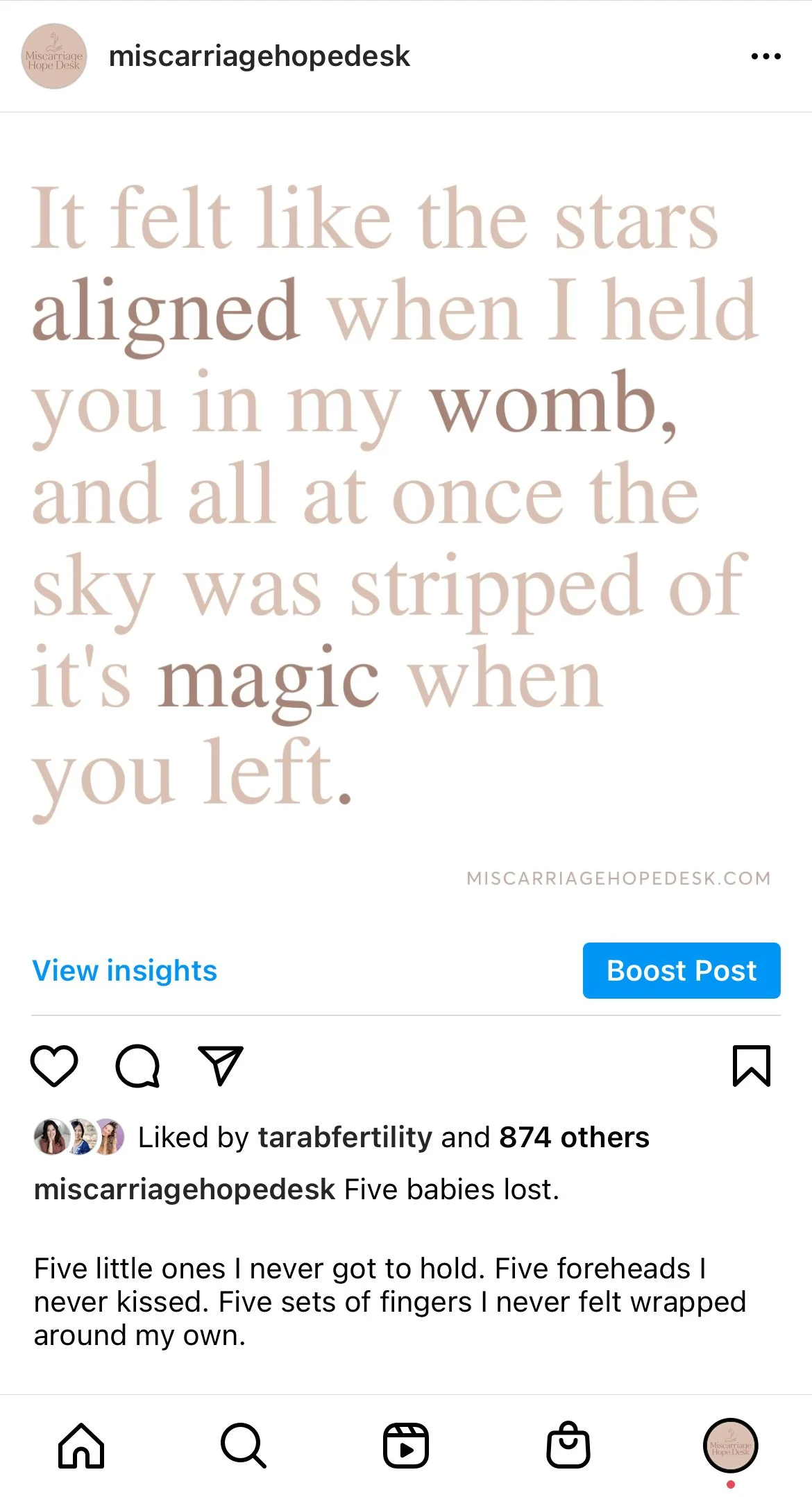Go to the Home feed tab
812x1497 pixels.
[81, 1446]
